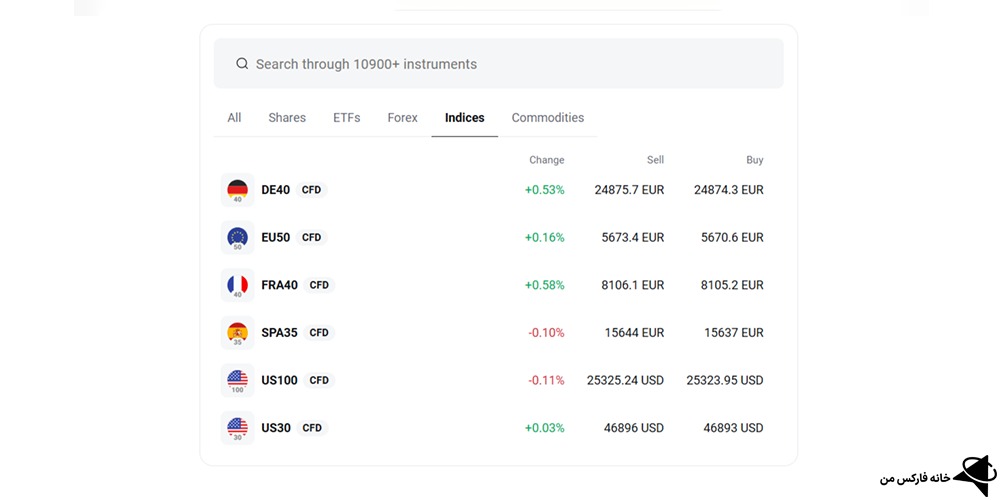Click the CFD badge next to SPA35
The width and height of the screenshot is (1000, 500).
coord(319,333)
